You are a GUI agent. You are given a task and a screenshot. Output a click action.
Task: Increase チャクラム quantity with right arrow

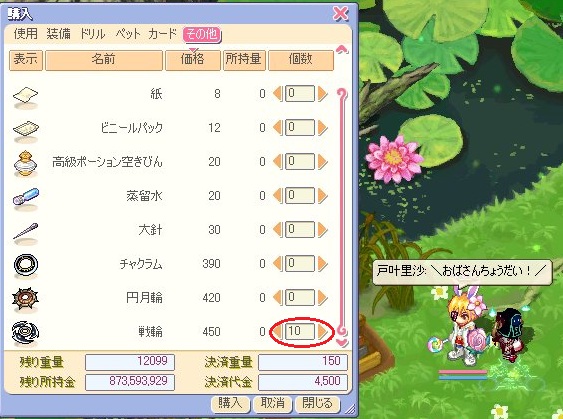pos(322,264)
